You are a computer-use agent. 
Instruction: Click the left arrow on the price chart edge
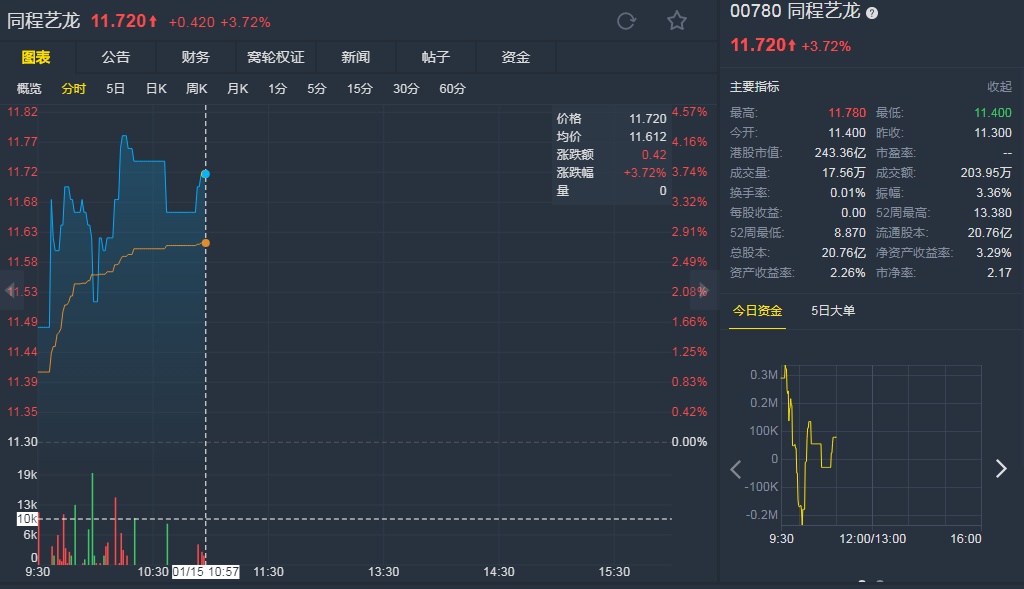(x=10, y=290)
